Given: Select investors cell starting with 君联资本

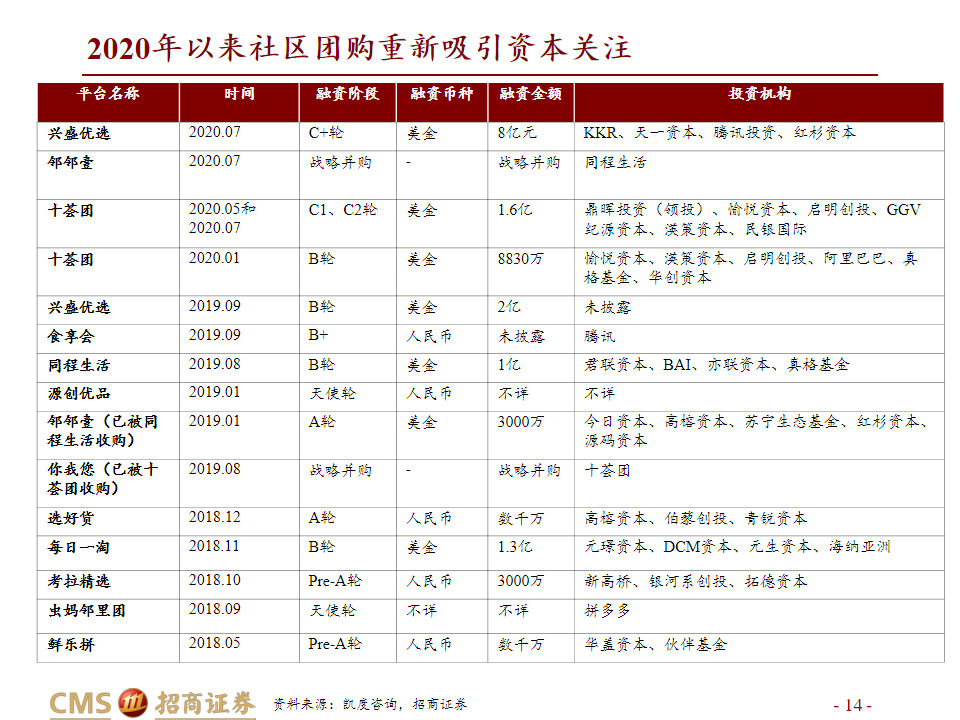Looking at the screenshot, I should 717,365.
